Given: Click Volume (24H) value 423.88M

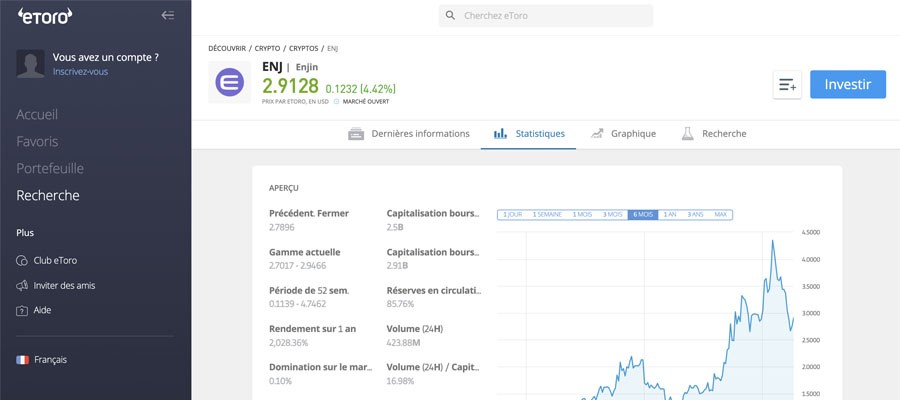Looking at the screenshot, I should [x=404, y=343].
